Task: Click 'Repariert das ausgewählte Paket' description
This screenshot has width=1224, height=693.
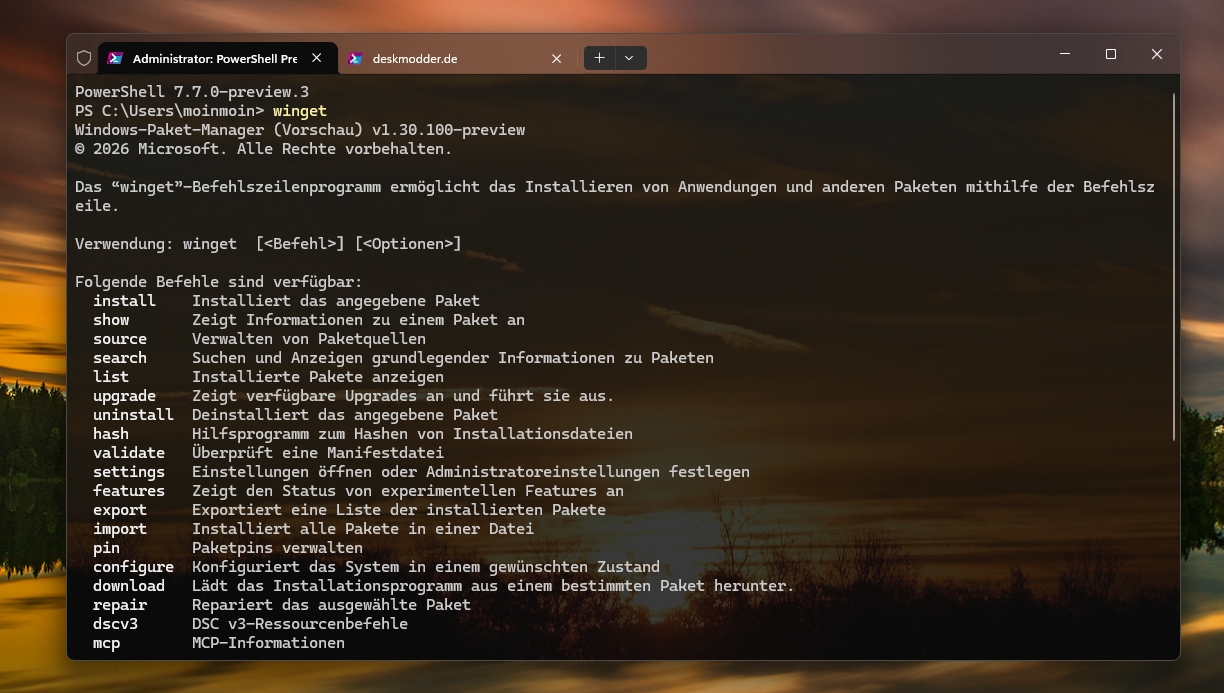Action: click(331, 605)
